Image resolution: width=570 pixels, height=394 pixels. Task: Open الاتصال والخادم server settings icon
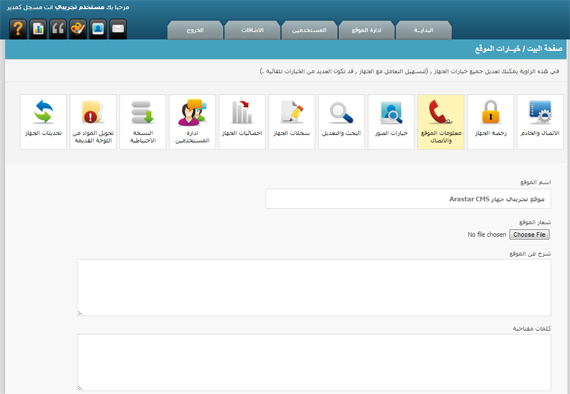coord(540,122)
